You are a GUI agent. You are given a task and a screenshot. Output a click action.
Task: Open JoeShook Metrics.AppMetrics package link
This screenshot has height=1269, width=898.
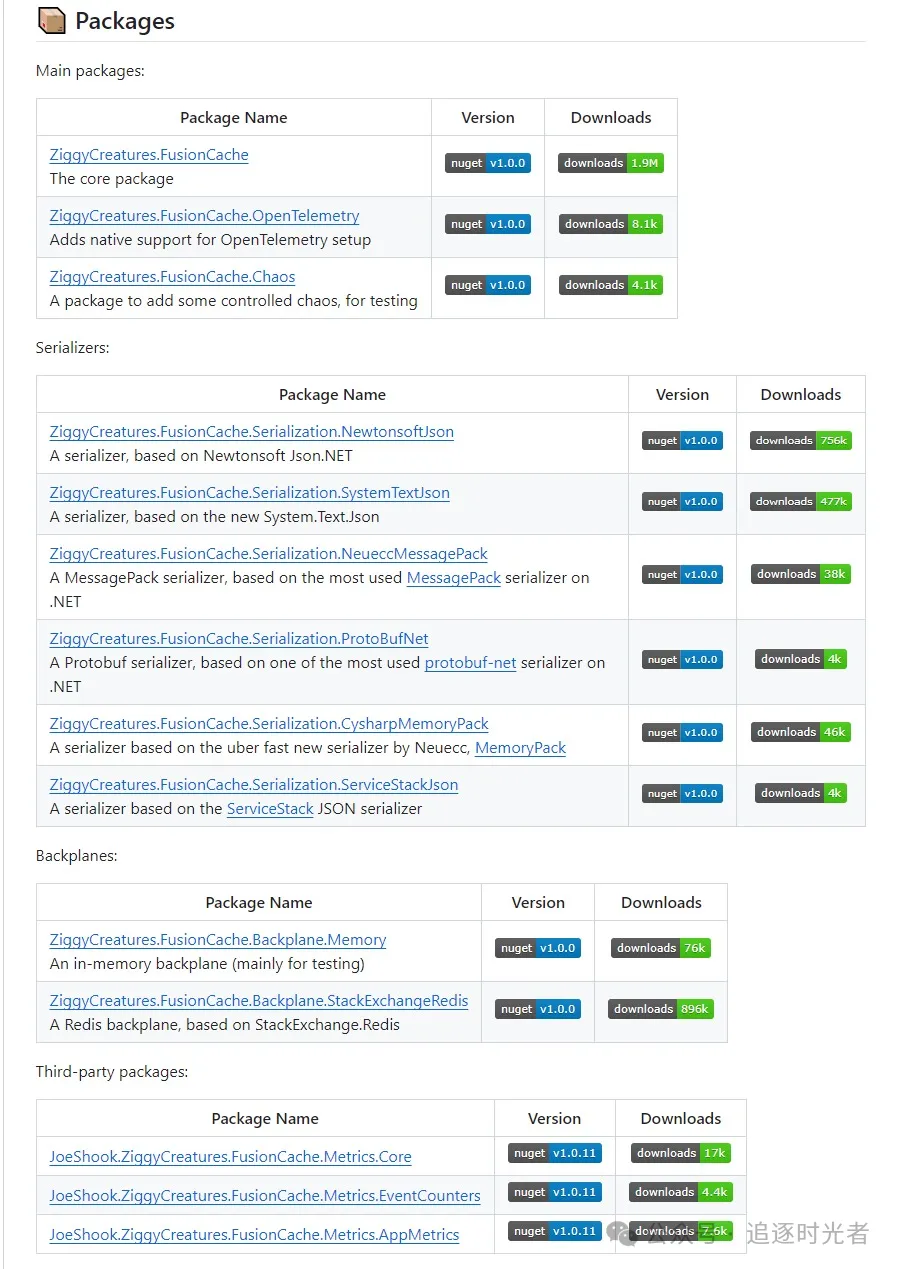pyautogui.click(x=254, y=1235)
